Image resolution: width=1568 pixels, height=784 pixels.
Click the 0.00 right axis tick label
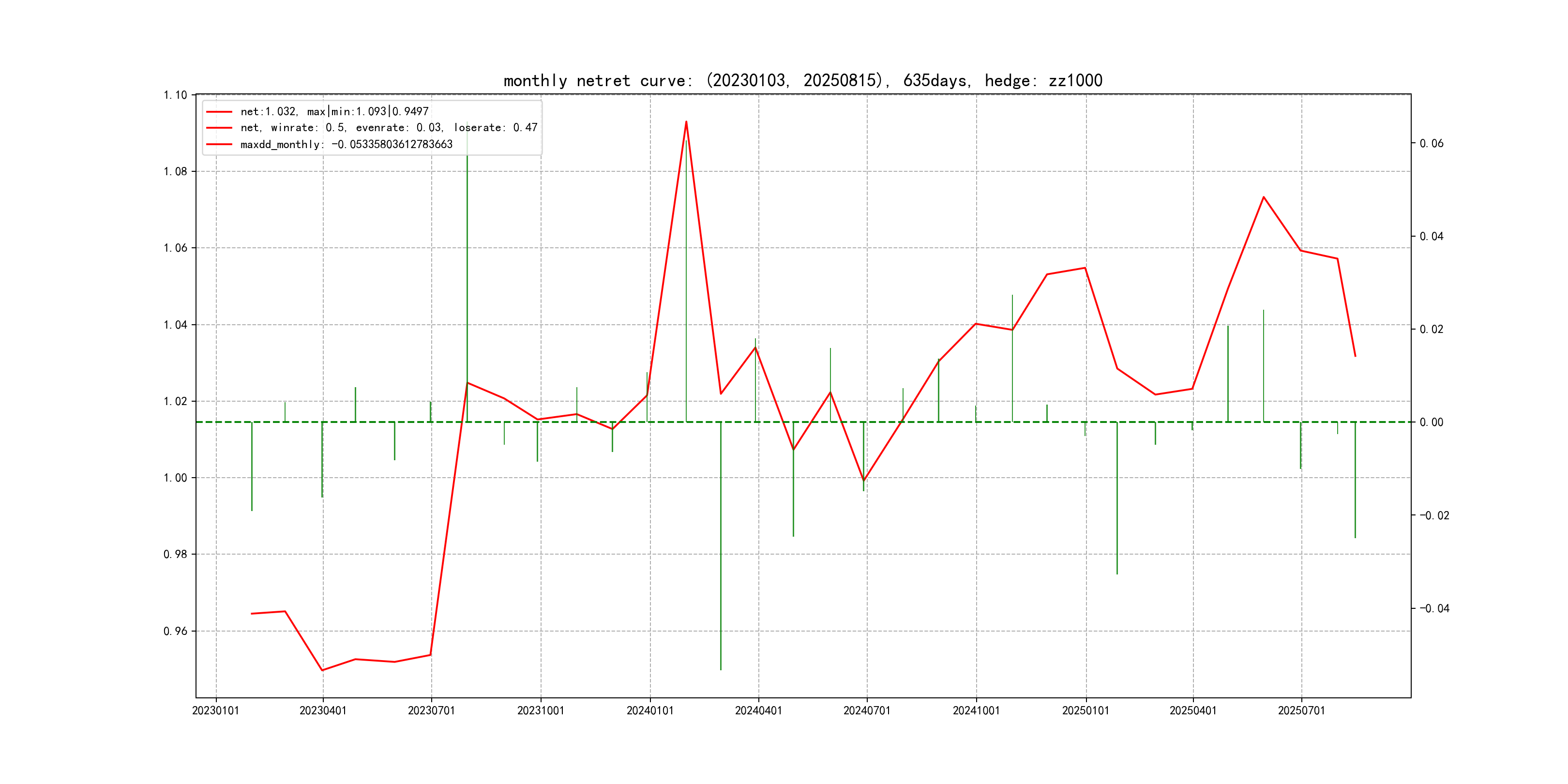(x=1431, y=422)
